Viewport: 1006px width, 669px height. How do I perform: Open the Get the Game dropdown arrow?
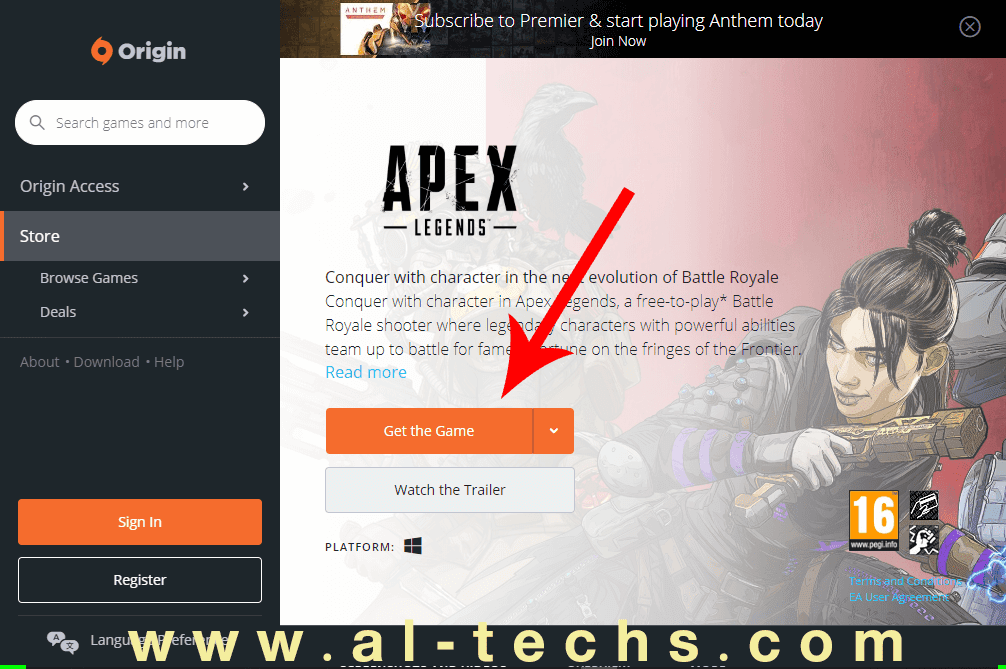554,431
